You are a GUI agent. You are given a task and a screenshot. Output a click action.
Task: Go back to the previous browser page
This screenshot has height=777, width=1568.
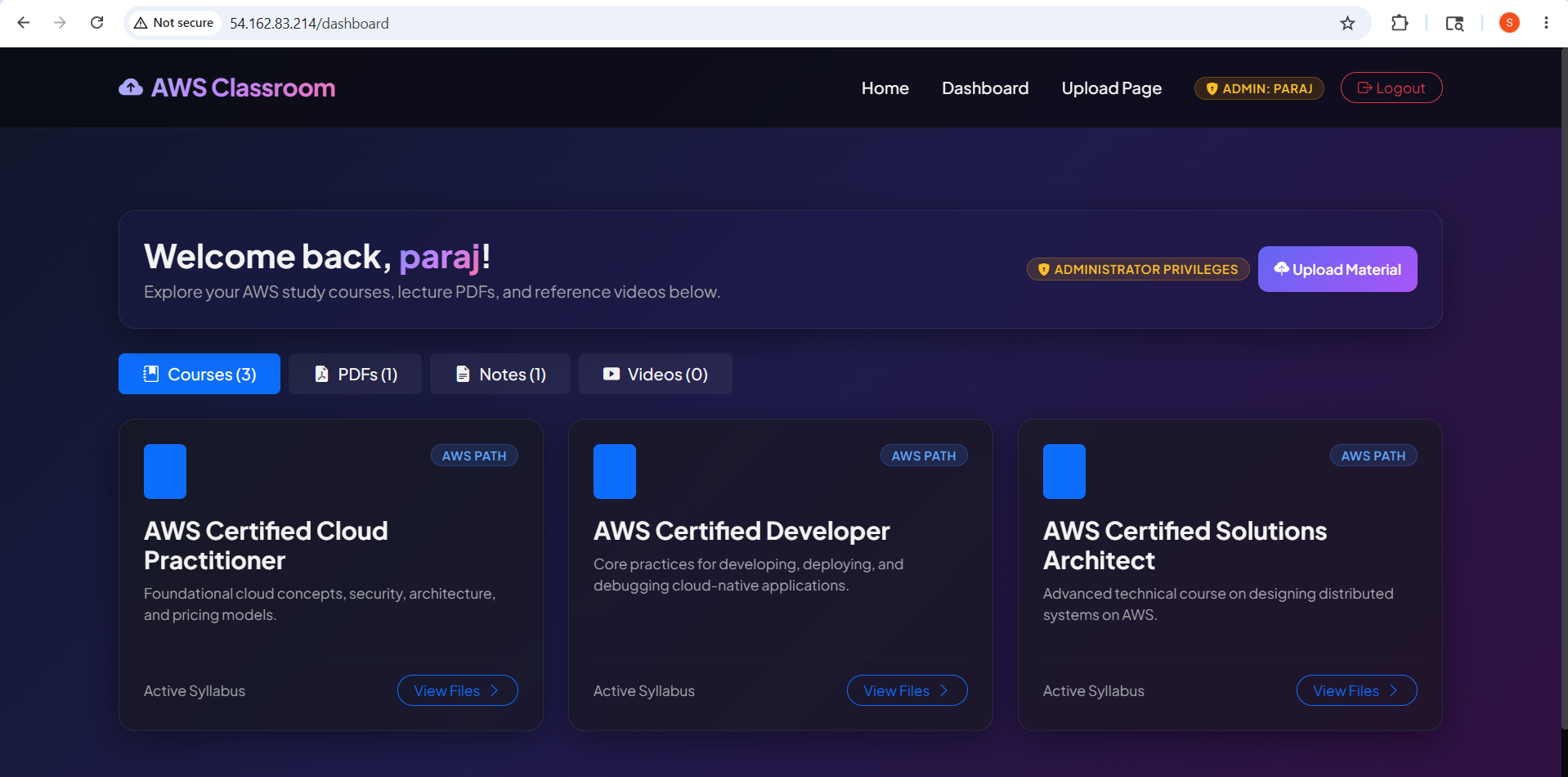tap(24, 23)
